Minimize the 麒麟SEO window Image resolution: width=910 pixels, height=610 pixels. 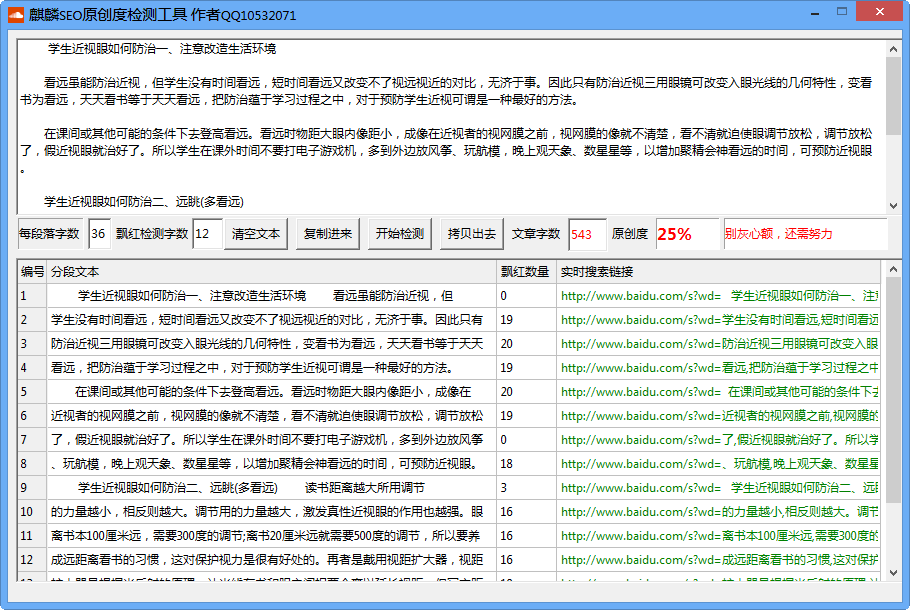click(x=815, y=13)
